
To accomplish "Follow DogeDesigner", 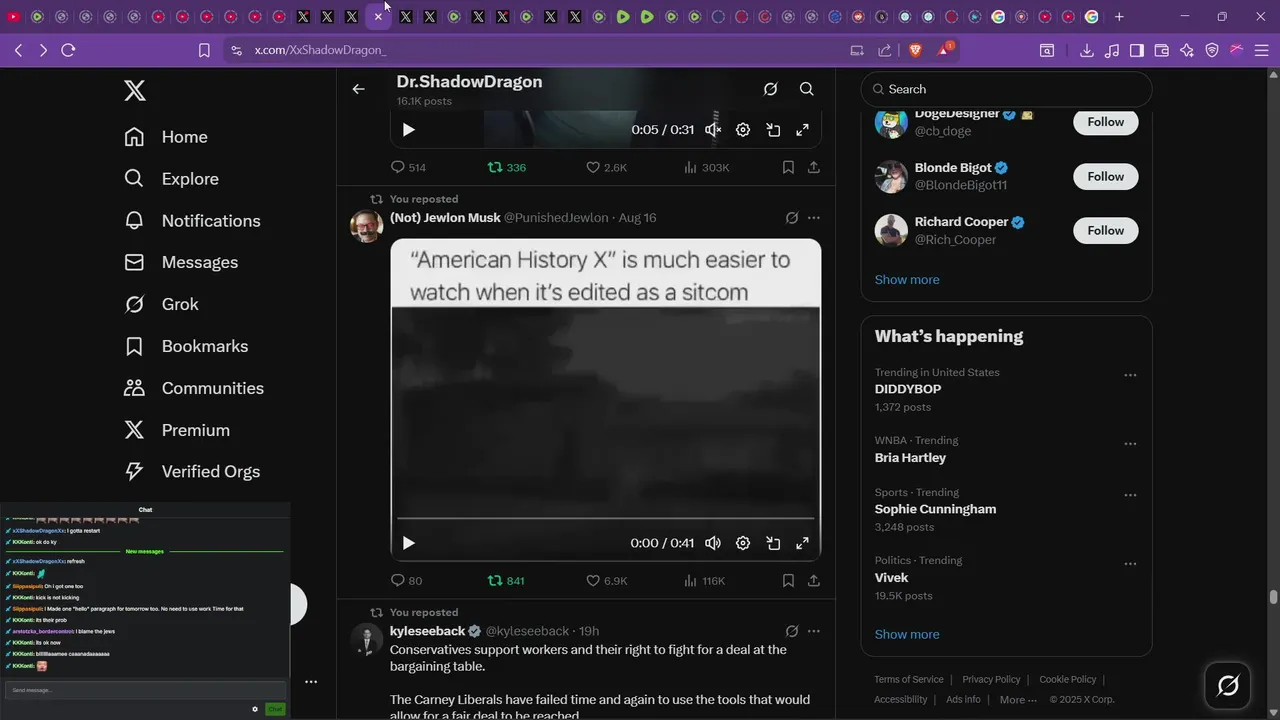I will pyautogui.click(x=1106, y=122).
